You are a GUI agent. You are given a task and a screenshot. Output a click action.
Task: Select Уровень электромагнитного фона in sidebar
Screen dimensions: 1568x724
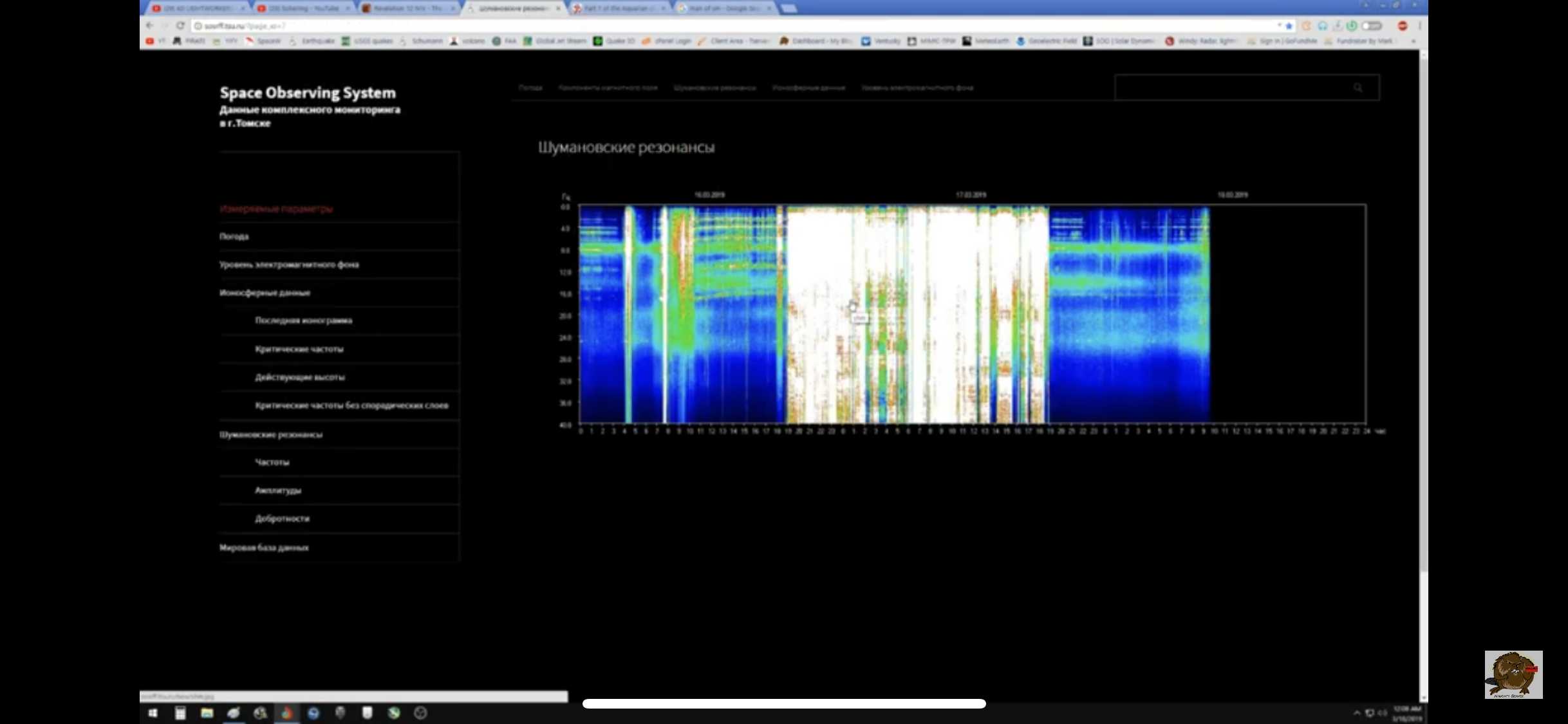(289, 265)
